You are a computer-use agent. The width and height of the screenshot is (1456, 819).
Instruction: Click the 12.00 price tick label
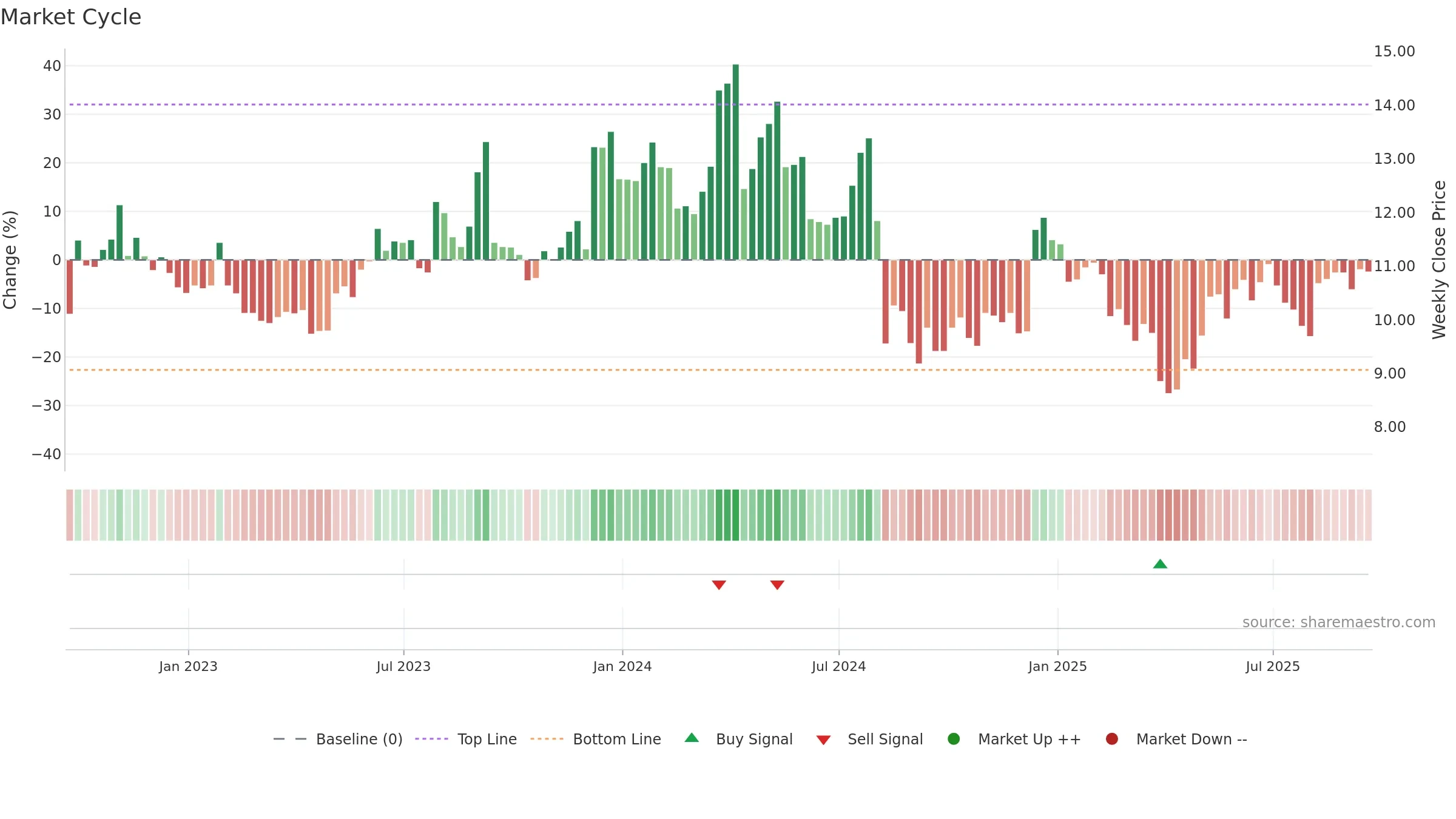point(1394,212)
